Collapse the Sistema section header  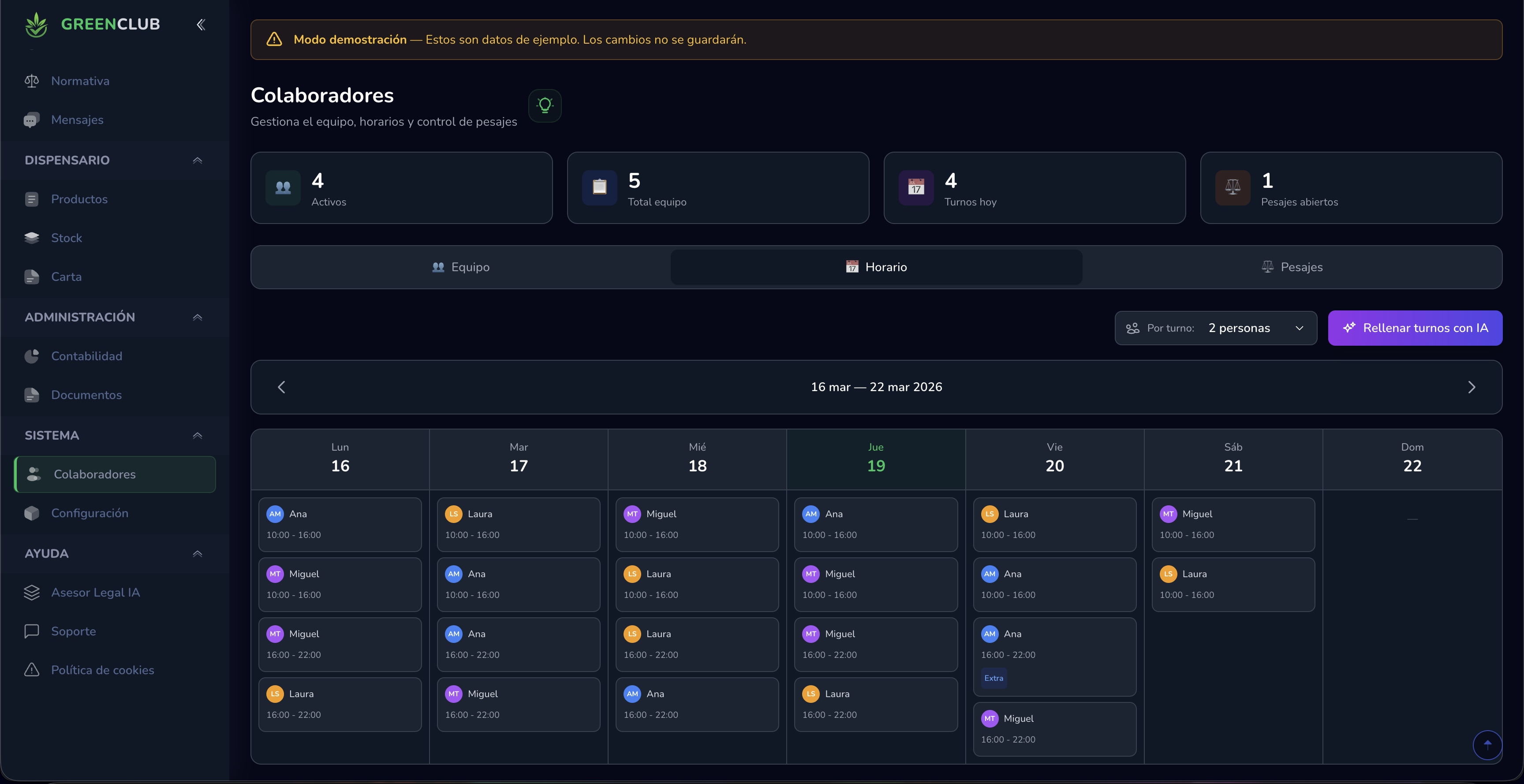197,435
